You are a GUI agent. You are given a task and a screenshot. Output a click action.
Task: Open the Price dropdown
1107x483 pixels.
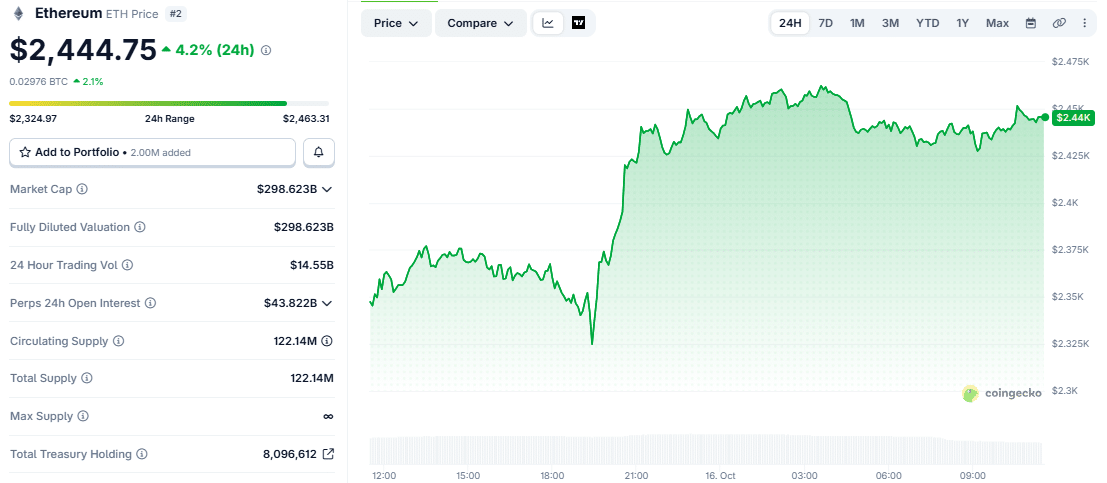(x=397, y=23)
